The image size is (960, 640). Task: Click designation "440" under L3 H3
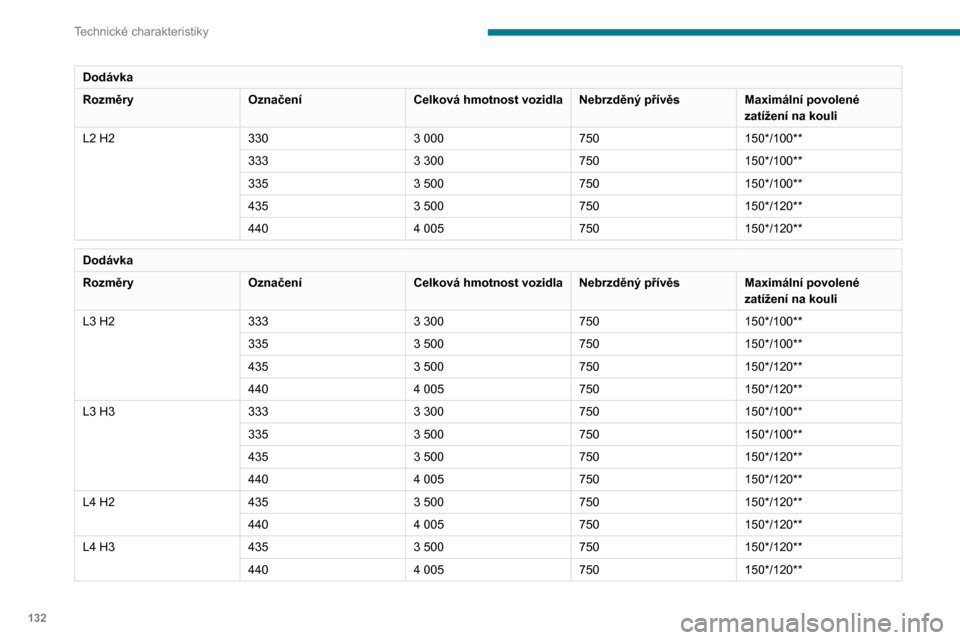tap(258, 480)
